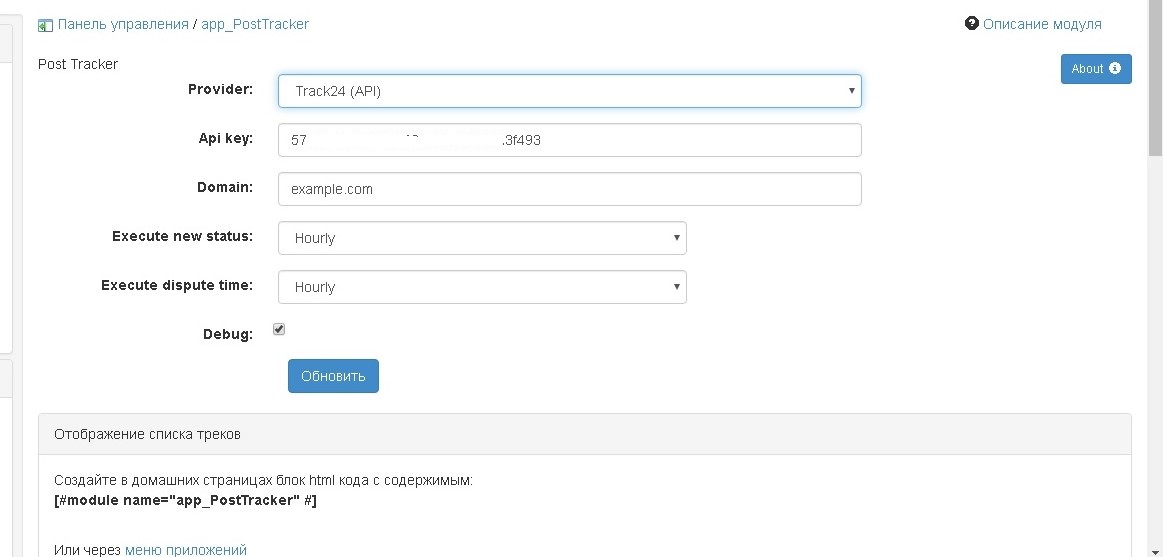Open the Описание модуля link
This screenshot has height=557, width=1163.
point(1042,24)
